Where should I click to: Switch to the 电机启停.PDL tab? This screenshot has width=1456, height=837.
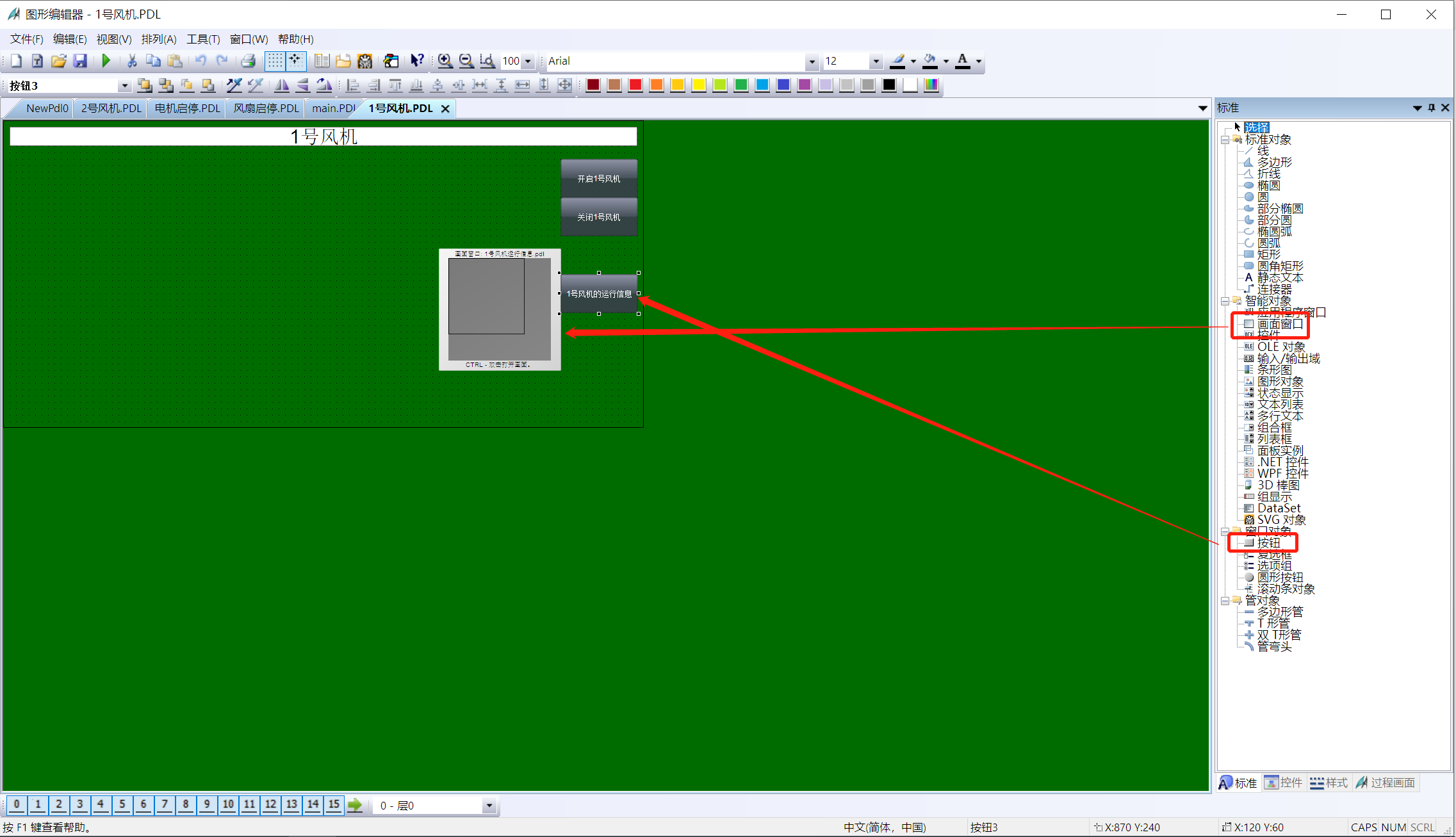(187, 108)
